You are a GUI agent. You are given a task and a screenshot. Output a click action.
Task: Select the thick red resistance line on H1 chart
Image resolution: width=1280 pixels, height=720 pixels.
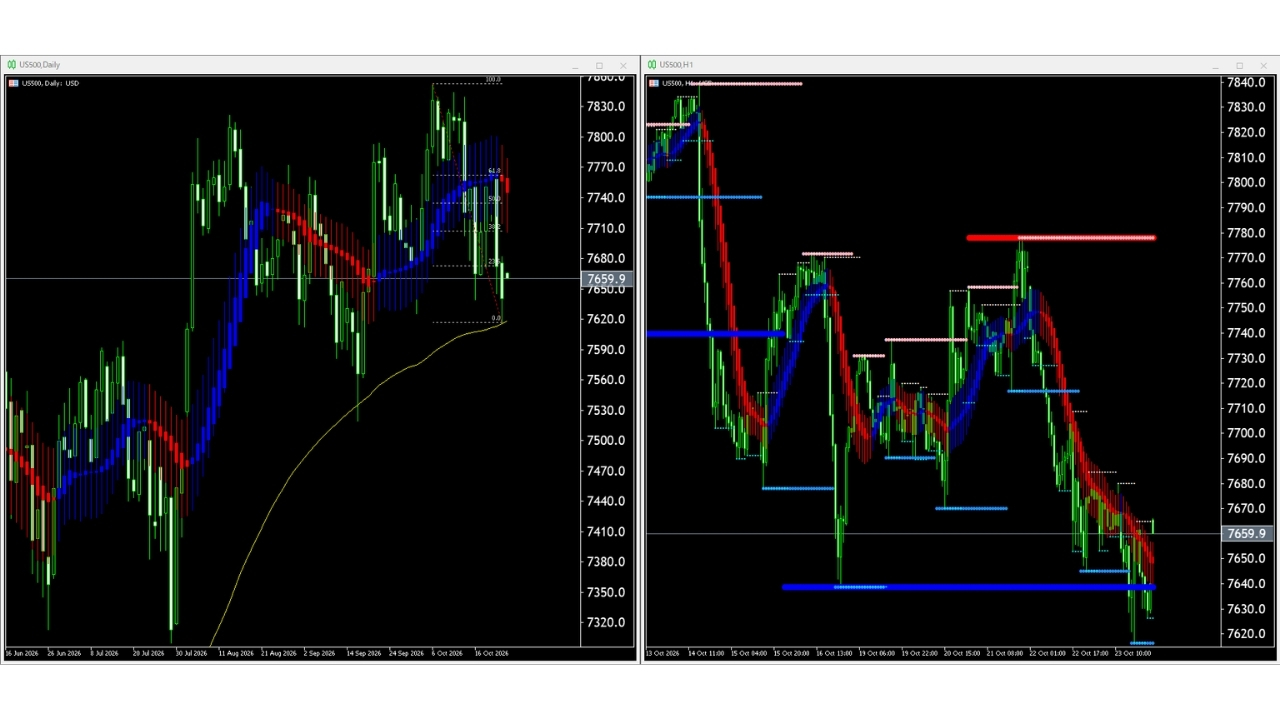pos(1060,238)
